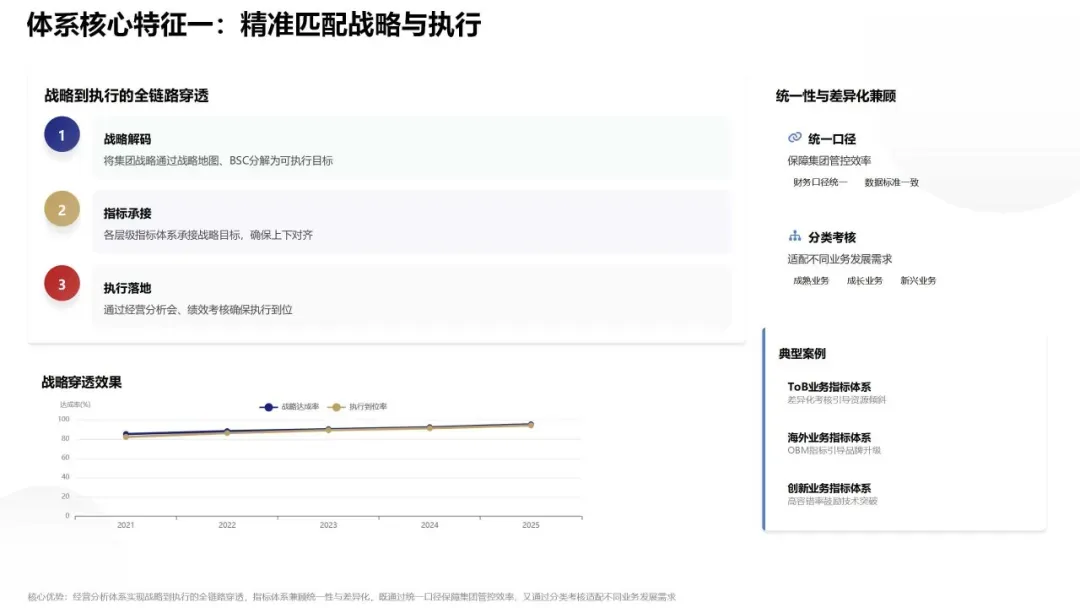Click text 高容错率鼓励技术突破
The image size is (1080, 608).
(833, 501)
